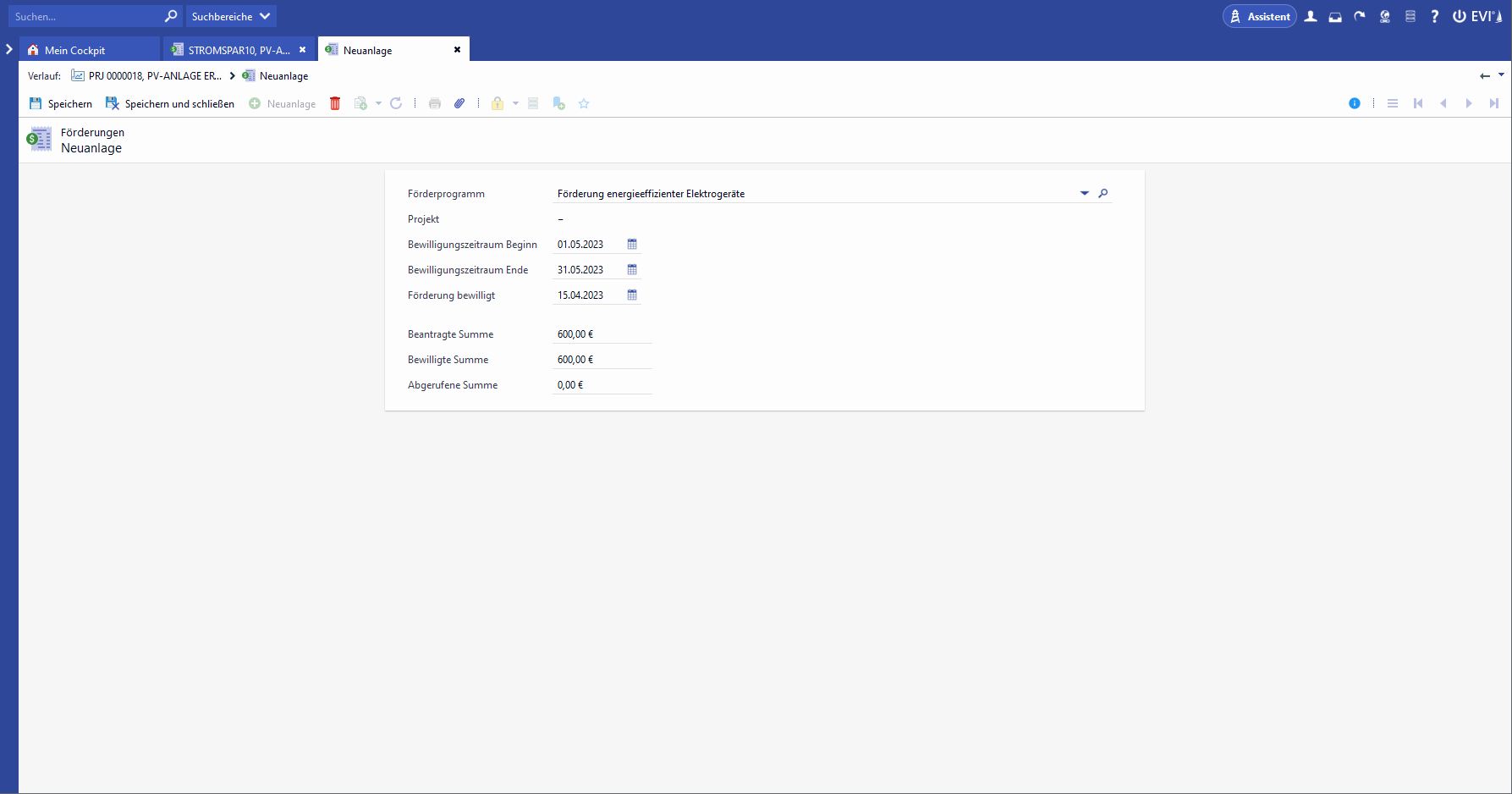
Task: Open the inbox tray icon
Action: (1335, 16)
